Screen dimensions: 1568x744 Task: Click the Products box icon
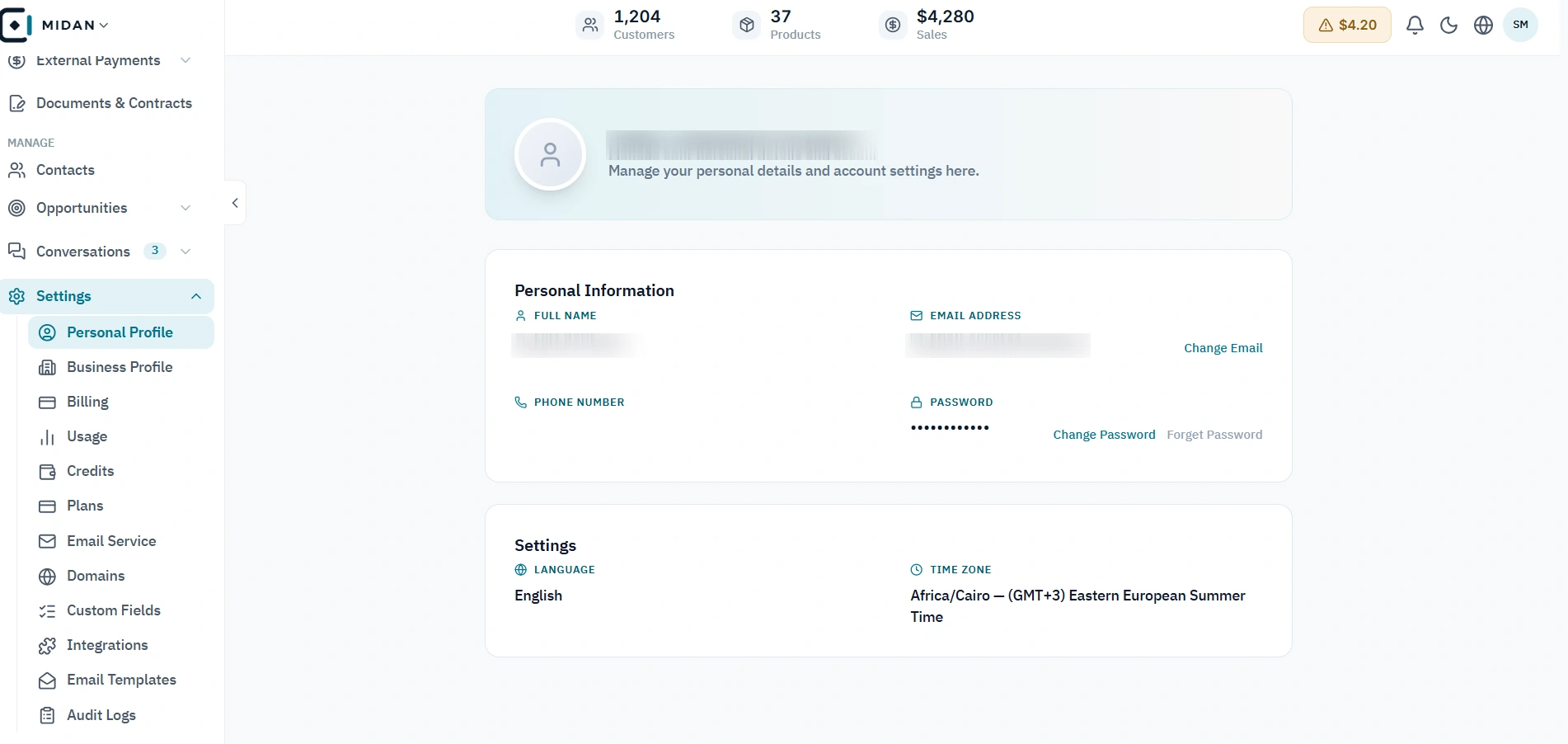[747, 25]
